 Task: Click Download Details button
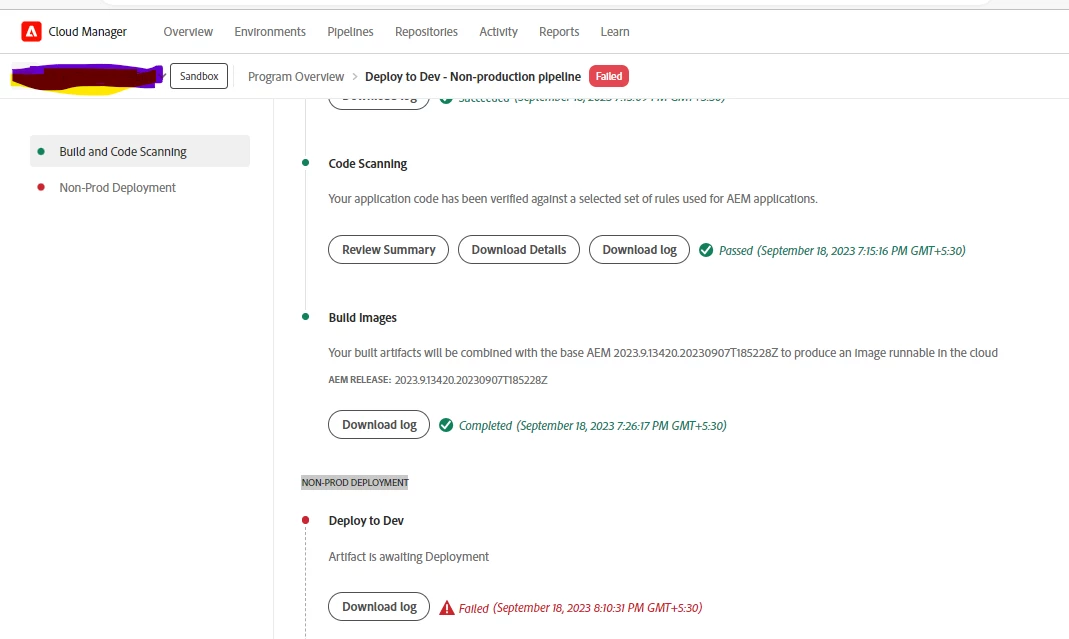[519, 250]
